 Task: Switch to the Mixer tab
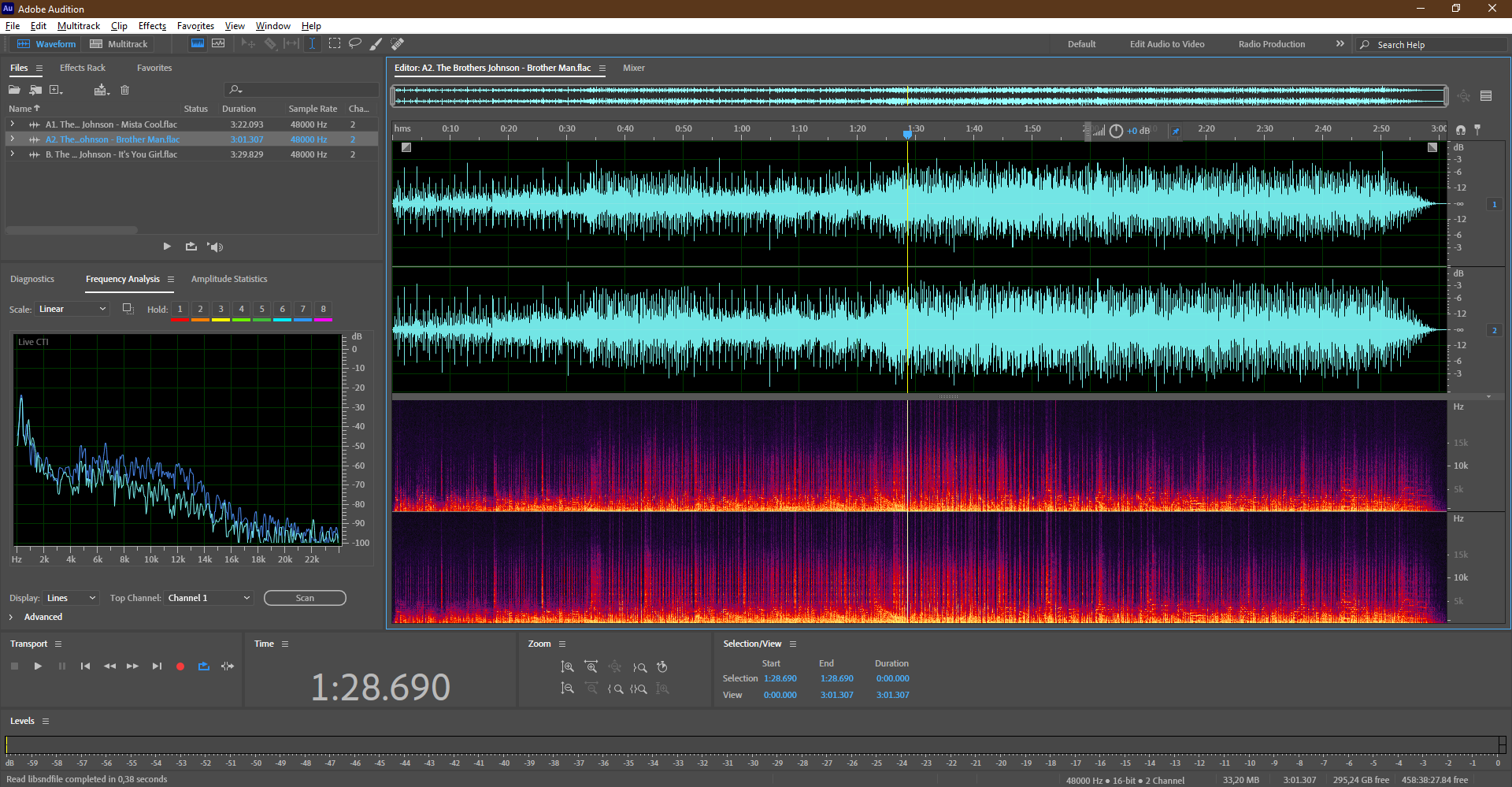(x=634, y=68)
